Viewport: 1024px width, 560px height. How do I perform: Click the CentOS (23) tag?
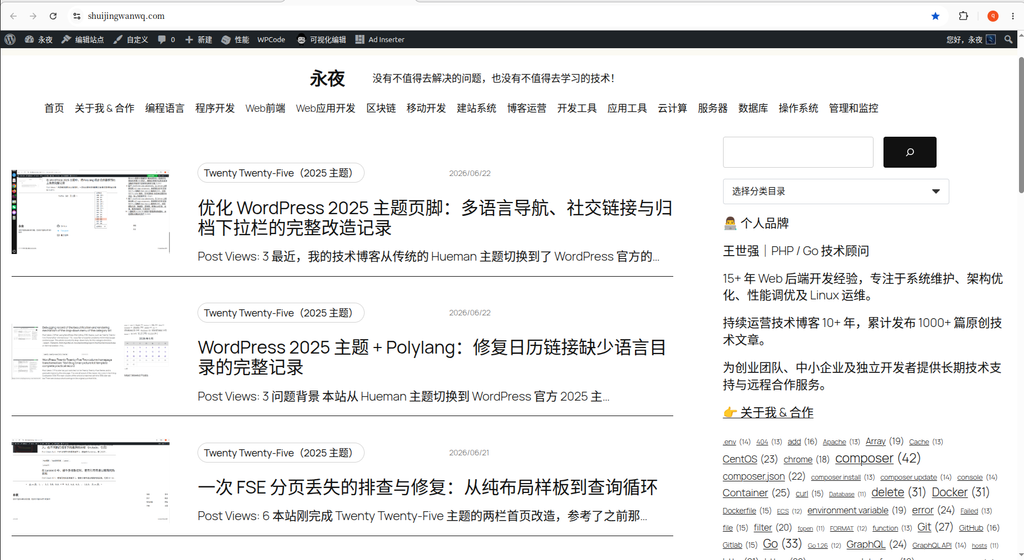pyautogui.click(x=750, y=459)
